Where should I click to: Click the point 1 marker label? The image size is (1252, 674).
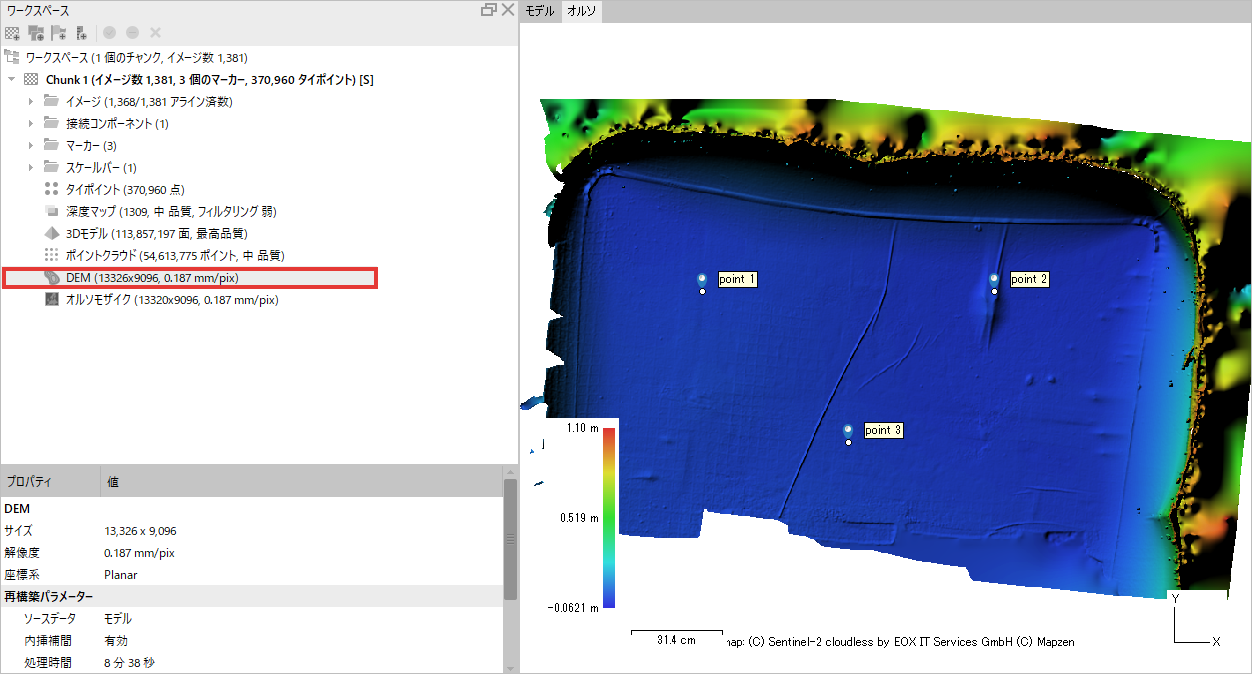pos(737,279)
